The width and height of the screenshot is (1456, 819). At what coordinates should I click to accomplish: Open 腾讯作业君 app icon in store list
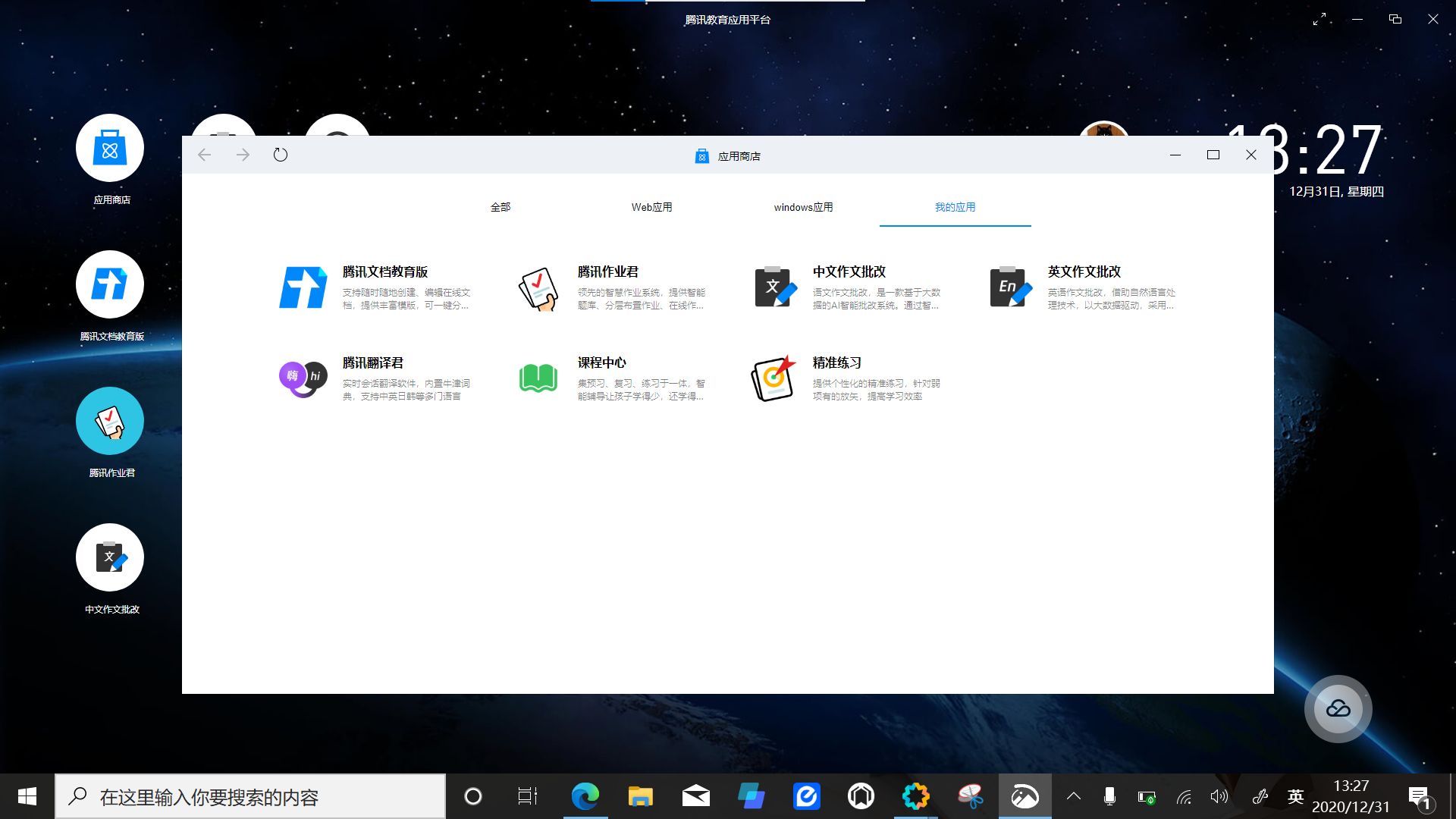pos(538,288)
